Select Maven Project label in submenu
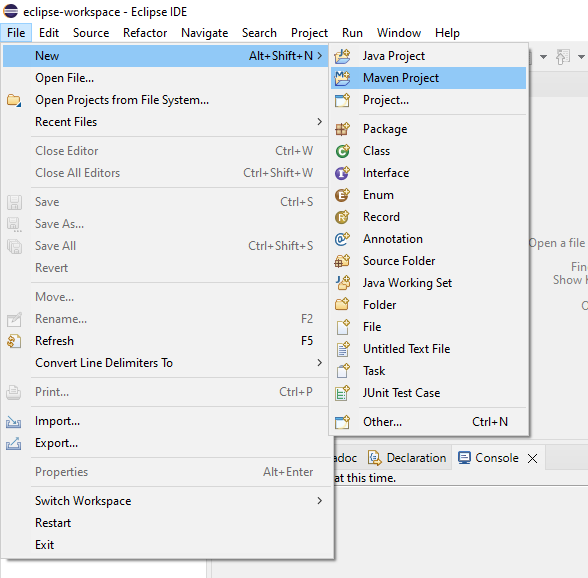The width and height of the screenshot is (588, 578). coord(401,78)
